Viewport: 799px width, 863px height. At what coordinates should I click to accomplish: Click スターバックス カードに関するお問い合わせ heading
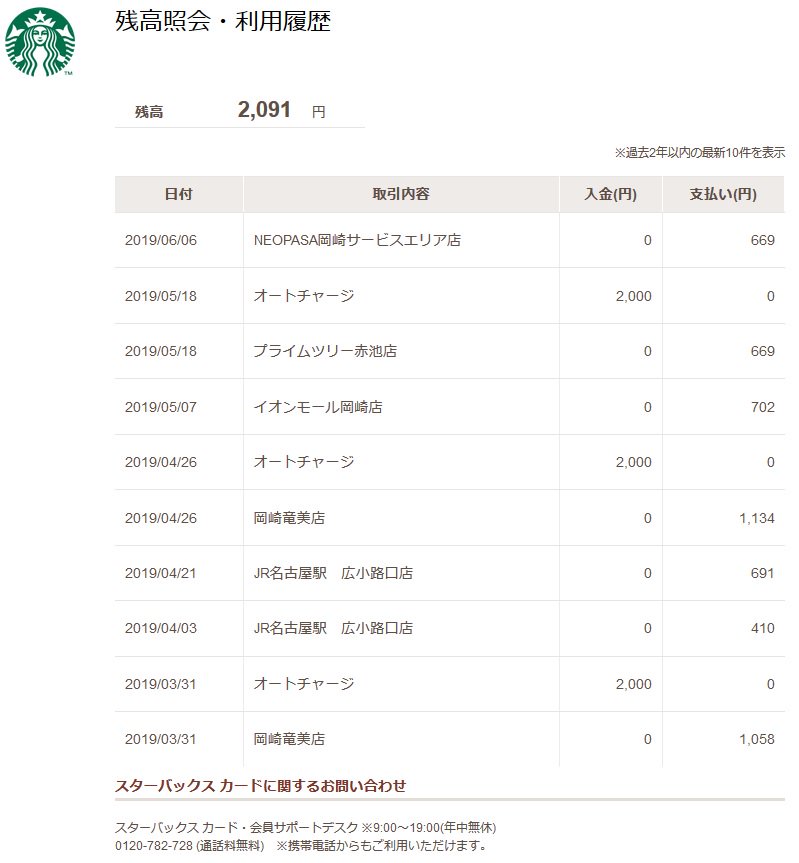click(x=260, y=786)
